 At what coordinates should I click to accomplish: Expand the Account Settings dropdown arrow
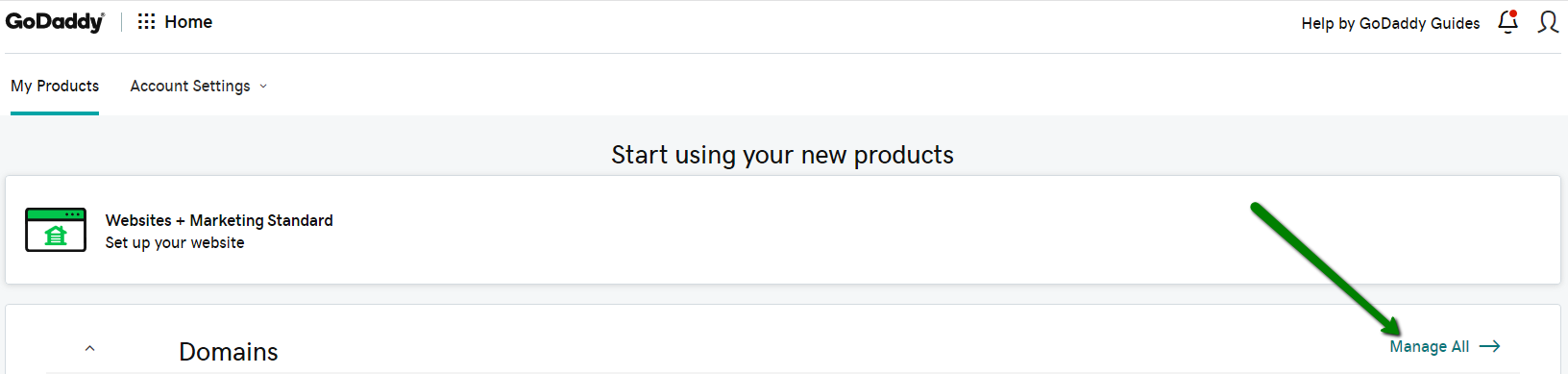coord(263,87)
